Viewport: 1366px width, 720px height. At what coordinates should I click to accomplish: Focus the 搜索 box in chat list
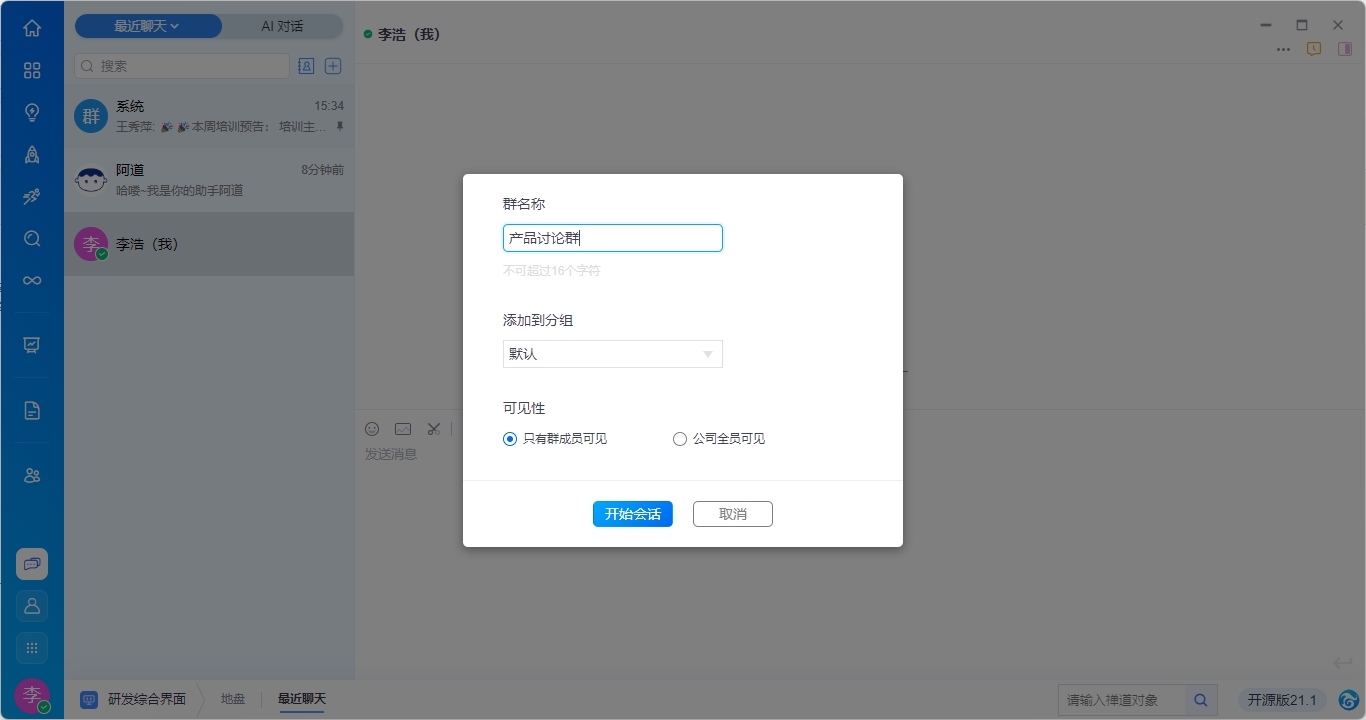[x=182, y=66]
